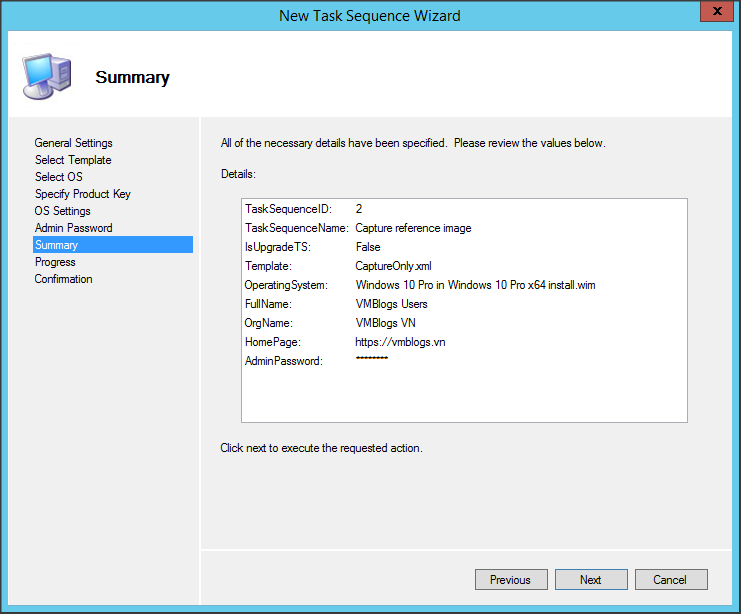Click the TaskSequenceName value Capture reference image
Viewport: 741px width, 614px height.
coord(413,228)
